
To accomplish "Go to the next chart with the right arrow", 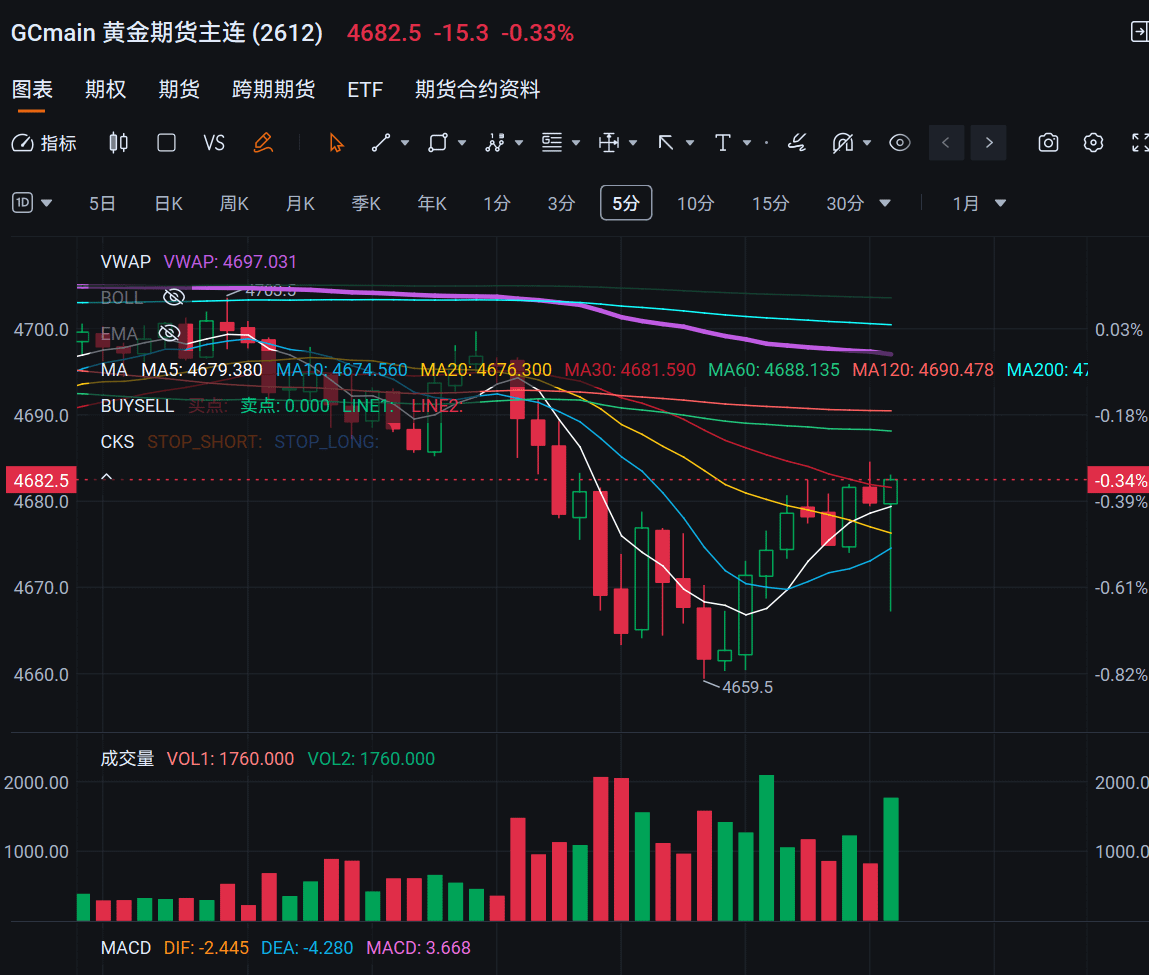I will [989, 143].
